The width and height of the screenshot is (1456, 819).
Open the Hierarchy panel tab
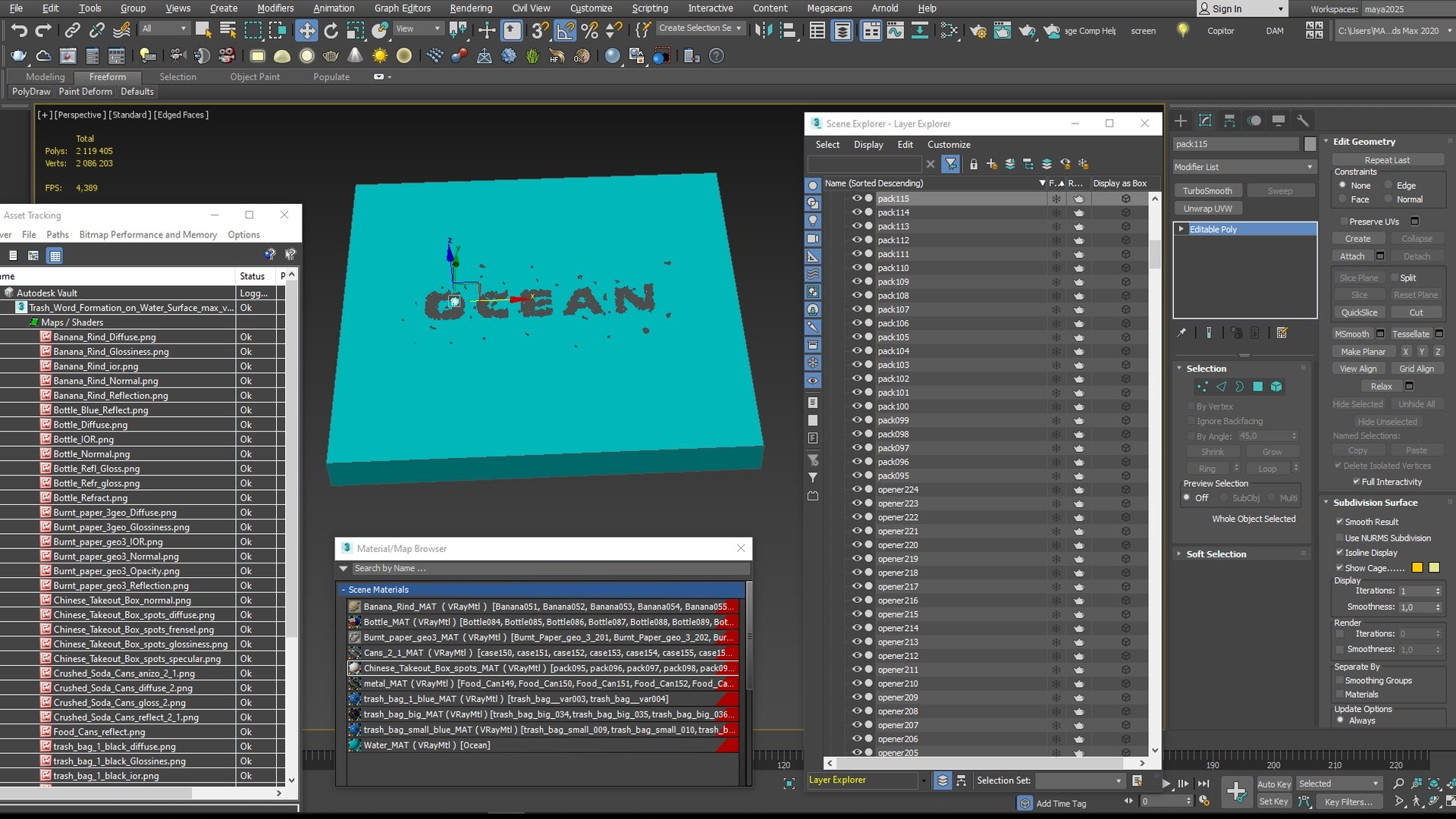tap(1229, 121)
